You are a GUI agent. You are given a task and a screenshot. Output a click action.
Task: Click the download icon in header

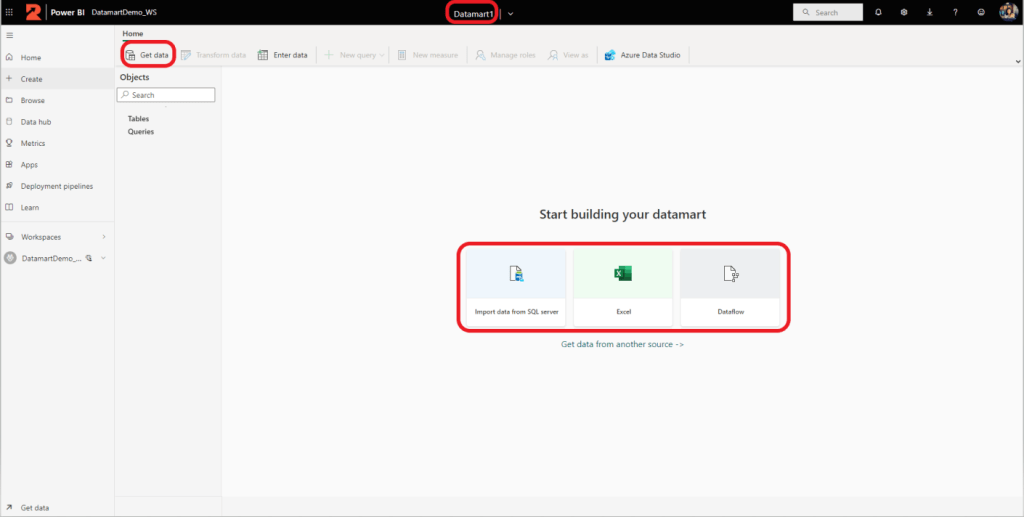point(930,12)
